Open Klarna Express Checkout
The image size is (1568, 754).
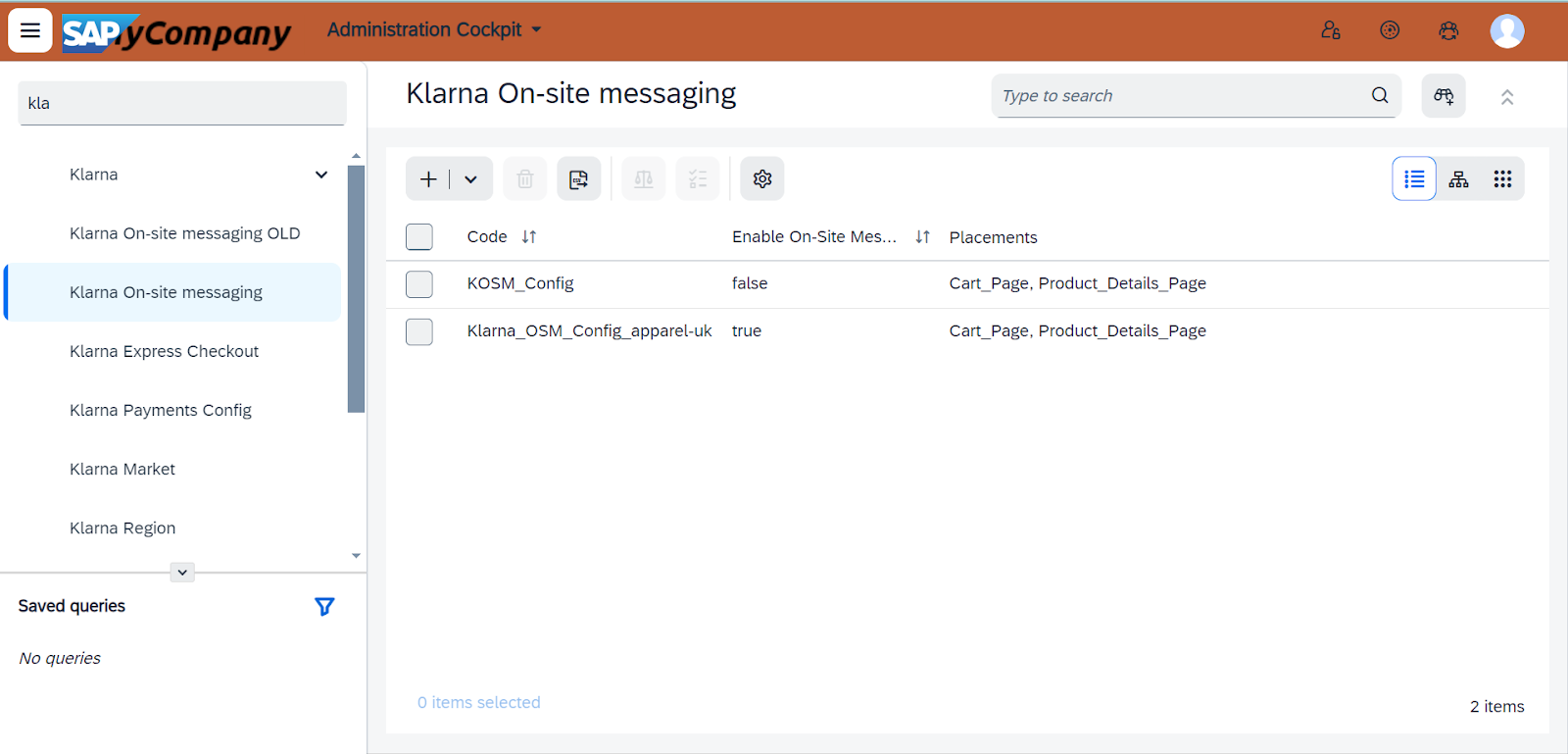(164, 351)
